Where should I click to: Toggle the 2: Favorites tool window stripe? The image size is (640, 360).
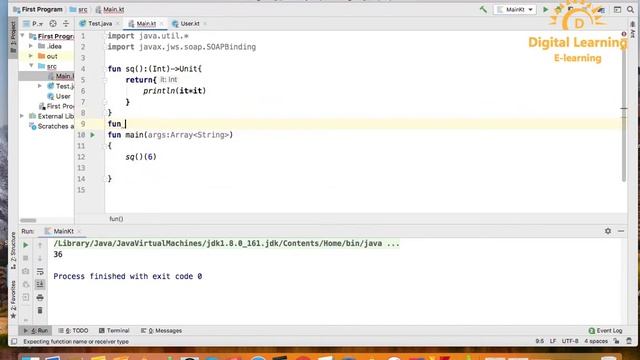tap(13, 299)
